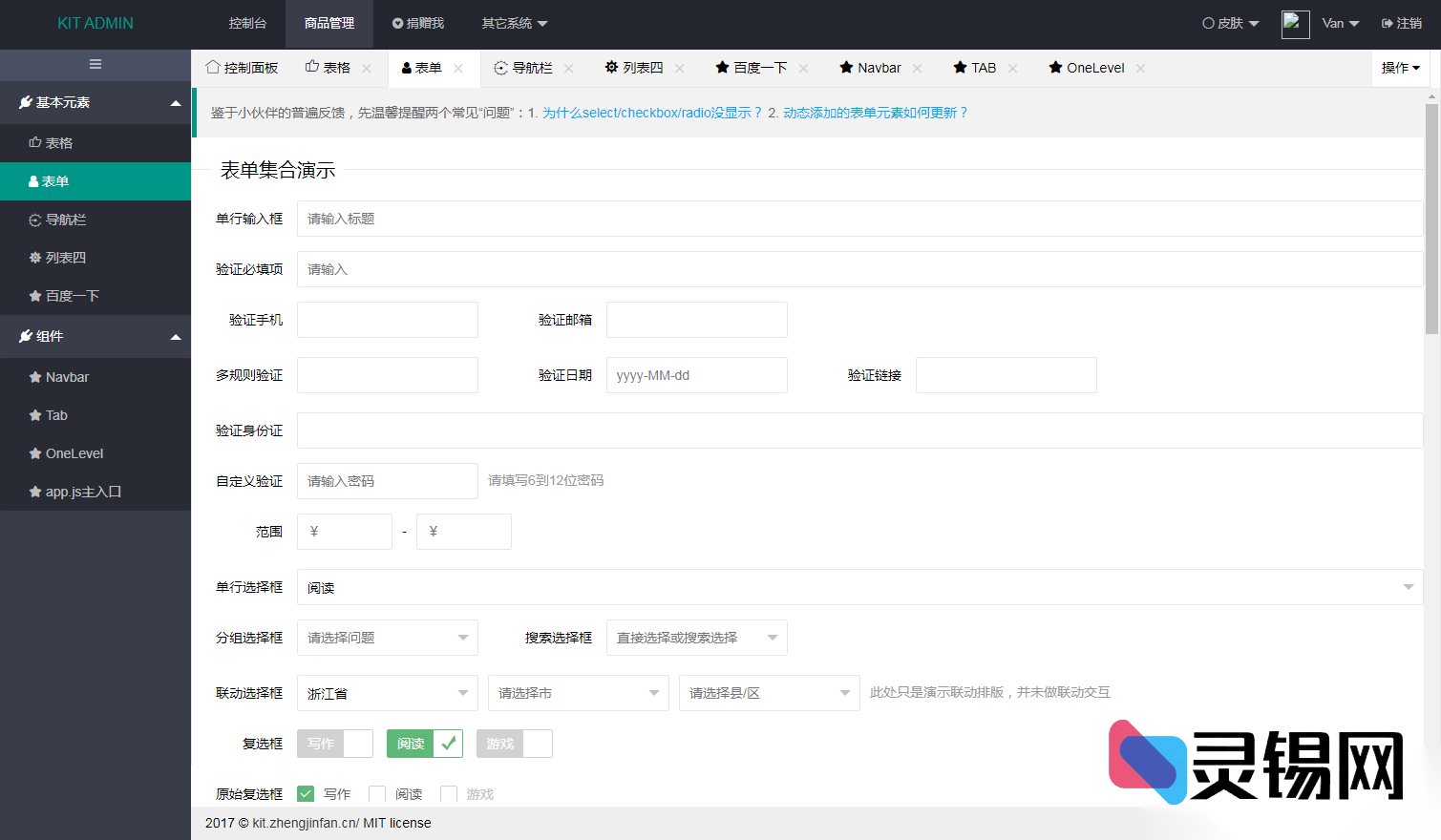Uncheck 写作 in the 原始复选框 row
This screenshot has width=1441, height=840.
pos(306,793)
